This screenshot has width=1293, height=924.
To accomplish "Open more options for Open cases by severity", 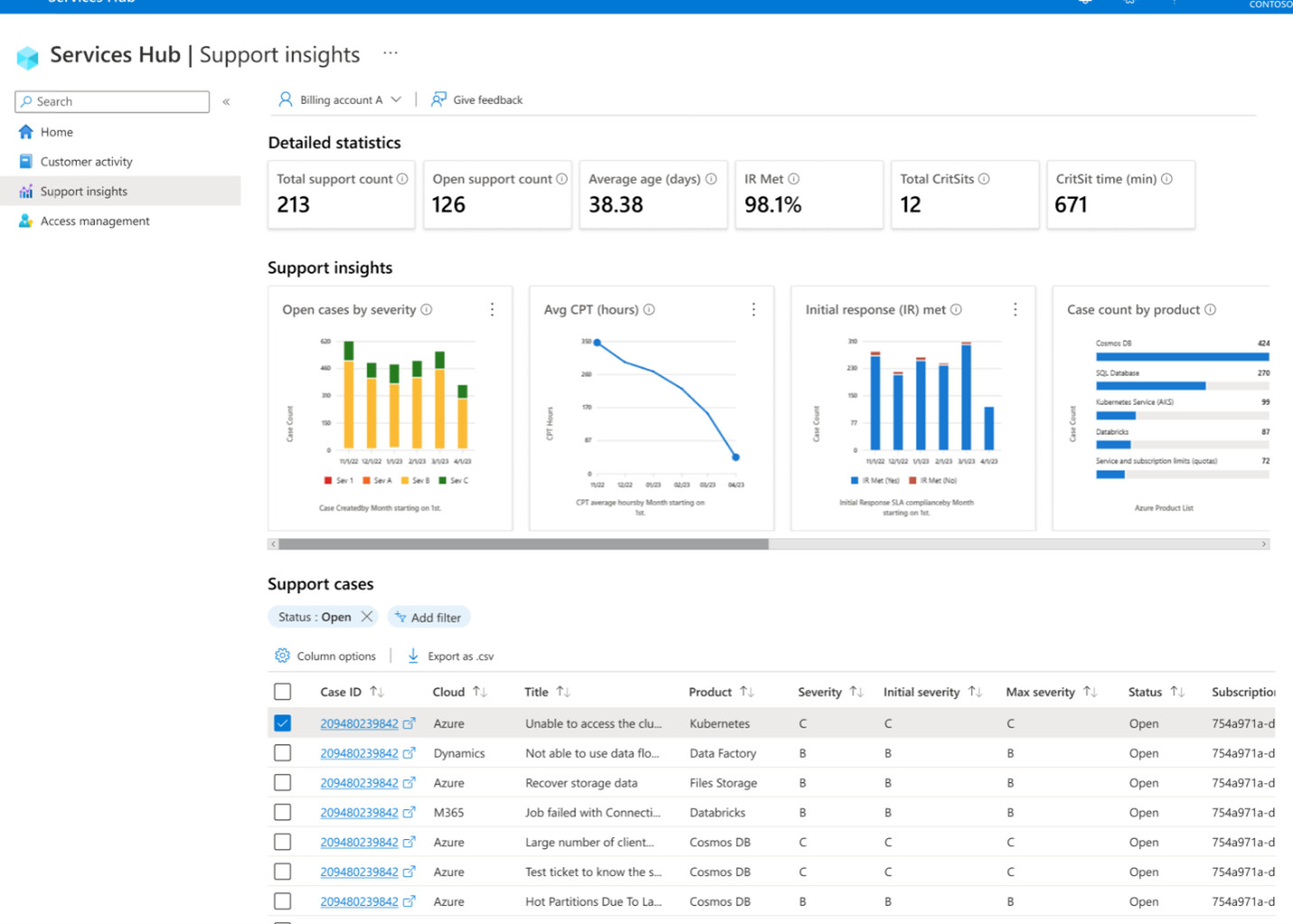I will coord(492,310).
